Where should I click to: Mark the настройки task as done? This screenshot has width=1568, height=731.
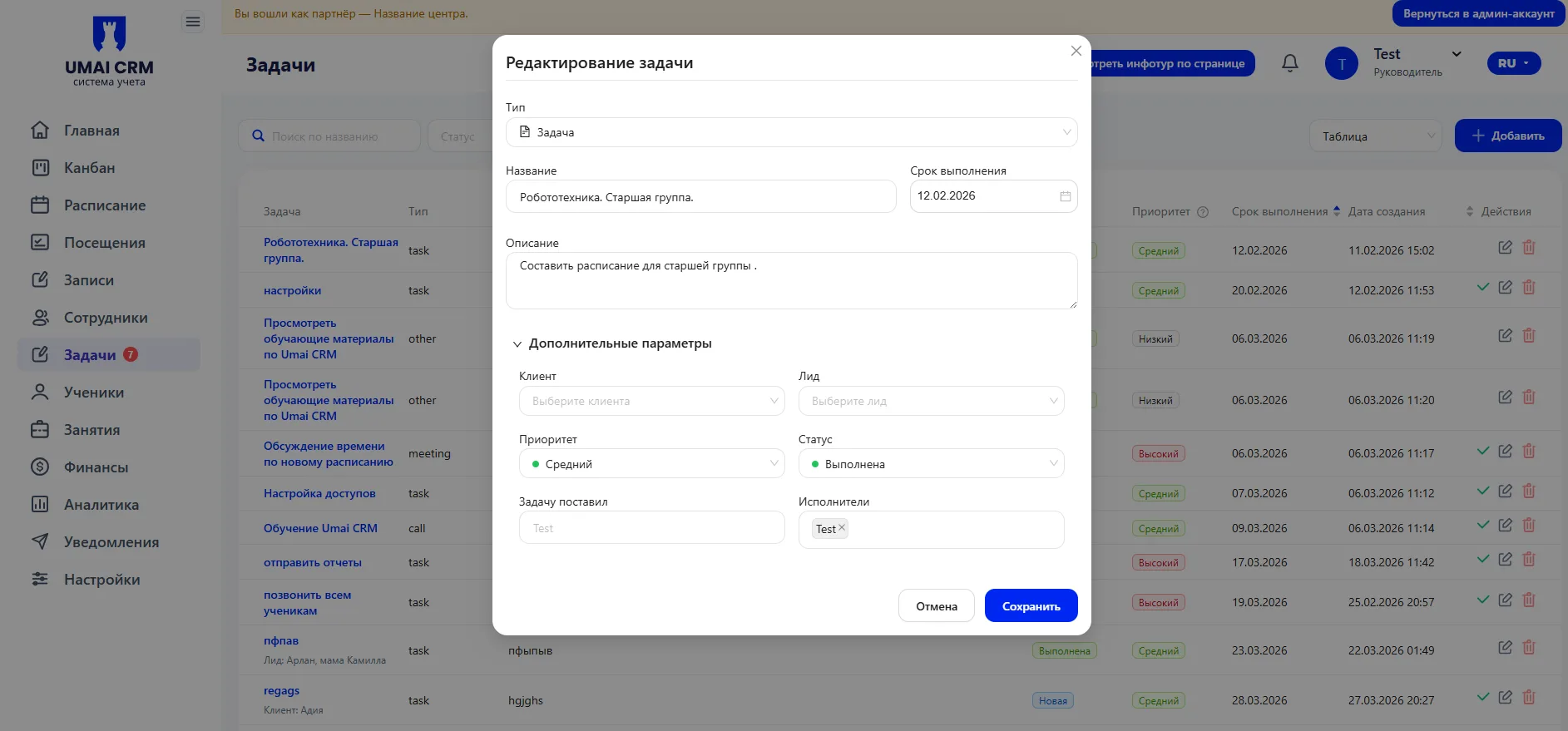click(1482, 287)
